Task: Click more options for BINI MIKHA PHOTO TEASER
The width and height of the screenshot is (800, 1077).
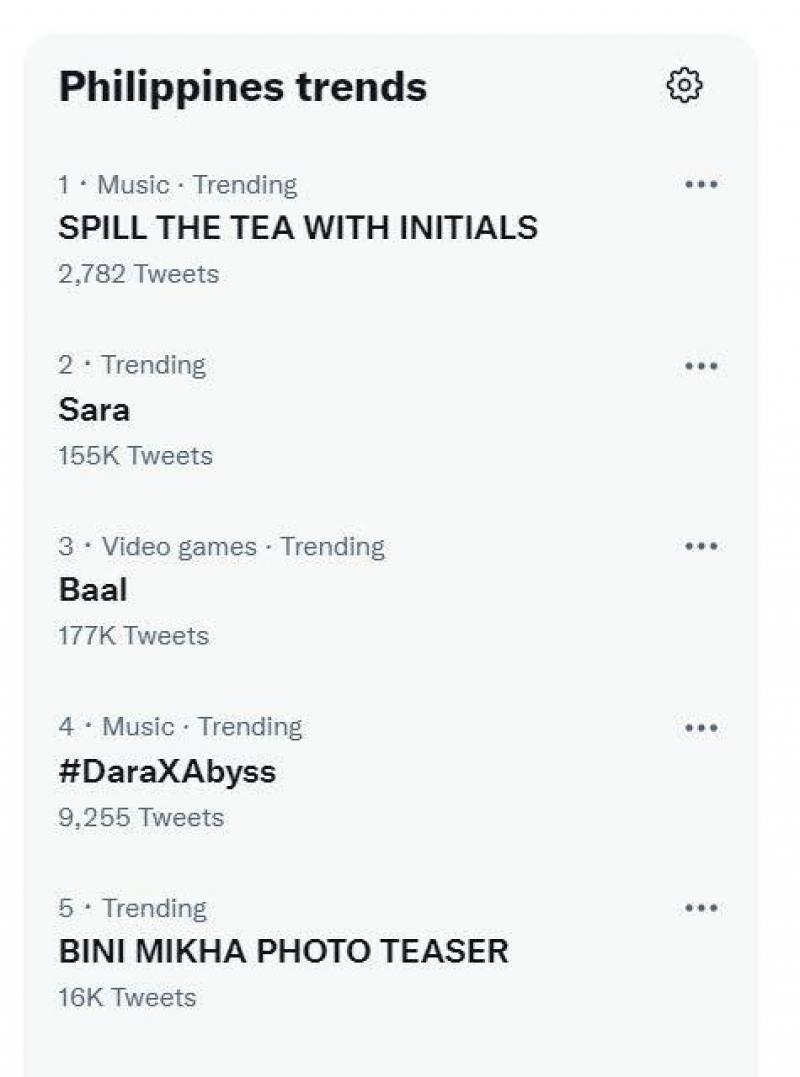Action: (701, 908)
